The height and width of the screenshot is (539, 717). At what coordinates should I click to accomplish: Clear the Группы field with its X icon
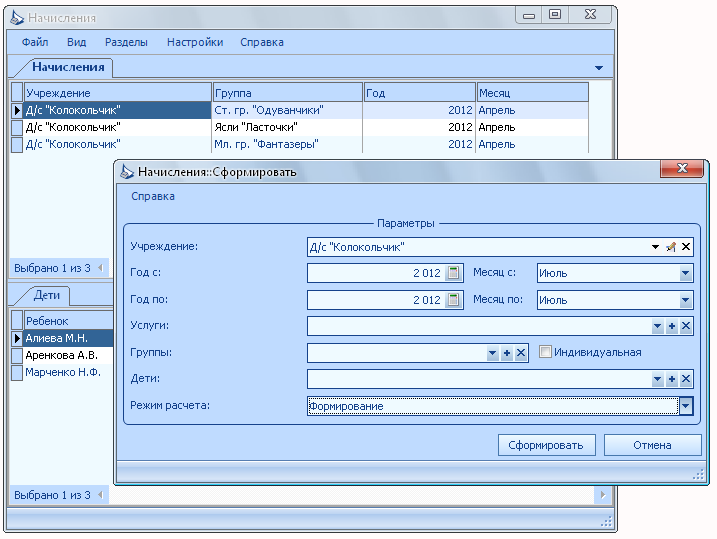(521, 353)
